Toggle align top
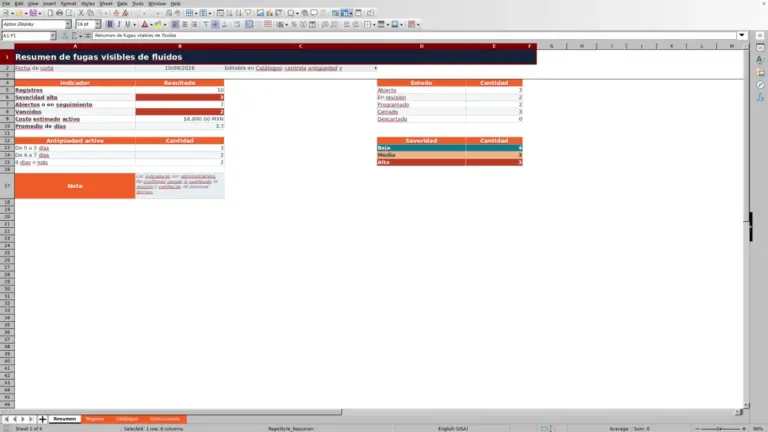 tap(206, 24)
